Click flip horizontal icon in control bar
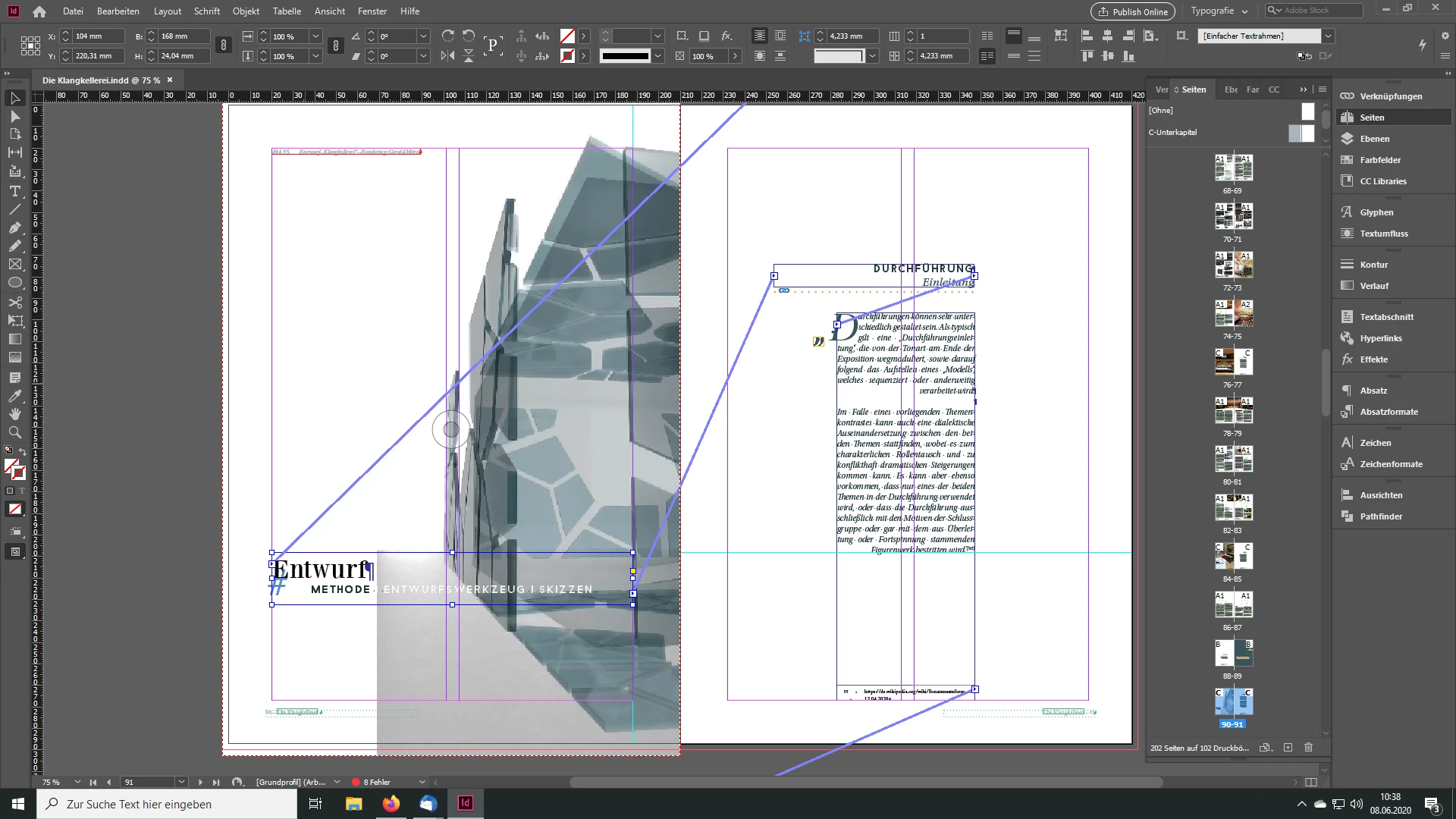Viewport: 1456px width, 819px height. tap(448, 55)
